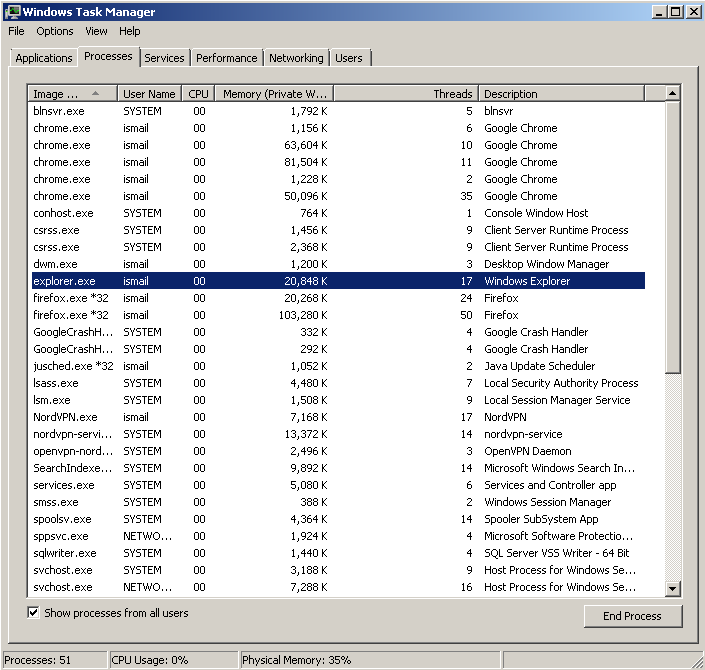Select csrss.exe row using 2,368 K

pos(338,247)
